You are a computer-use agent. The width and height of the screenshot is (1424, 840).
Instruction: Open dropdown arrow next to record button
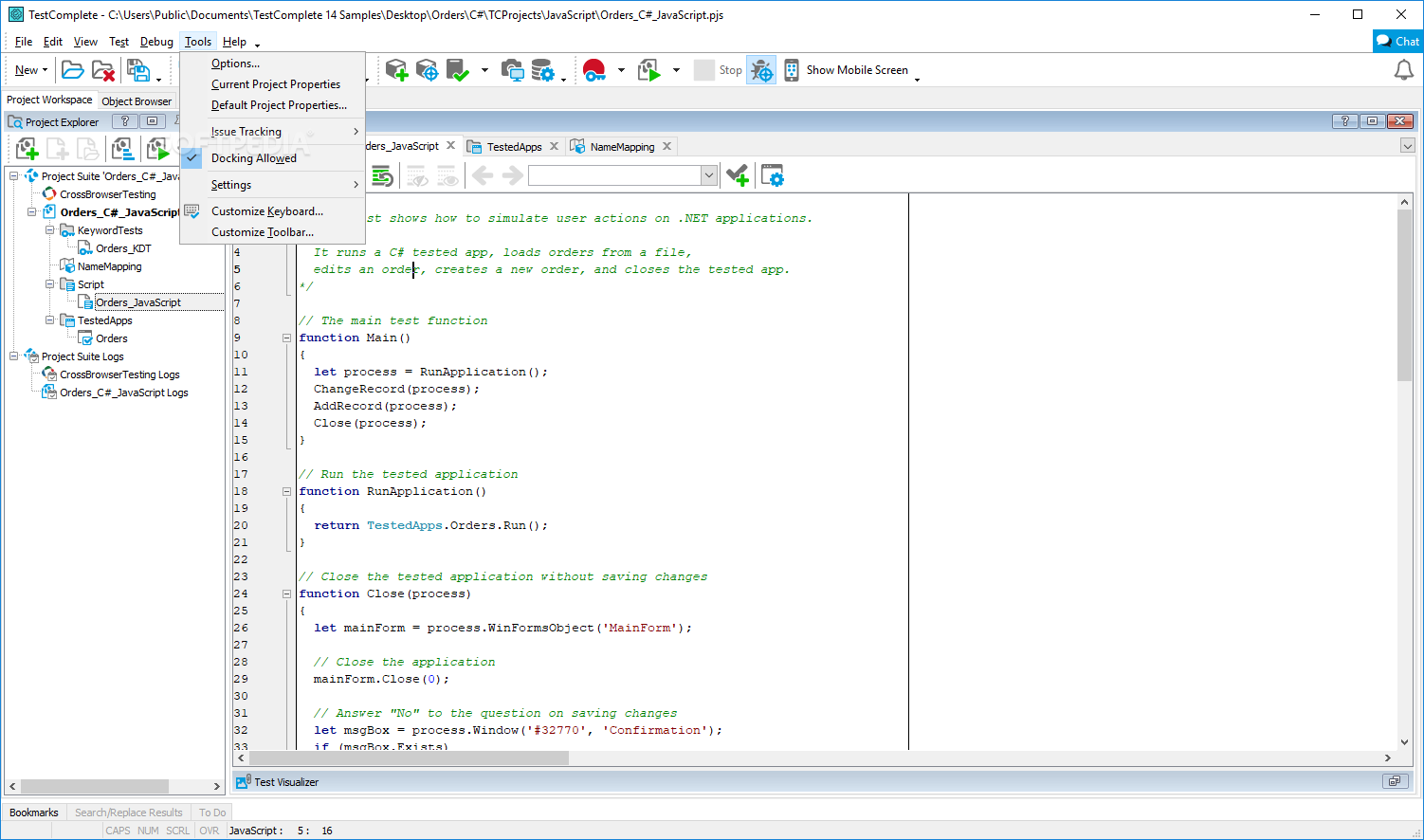click(x=621, y=70)
